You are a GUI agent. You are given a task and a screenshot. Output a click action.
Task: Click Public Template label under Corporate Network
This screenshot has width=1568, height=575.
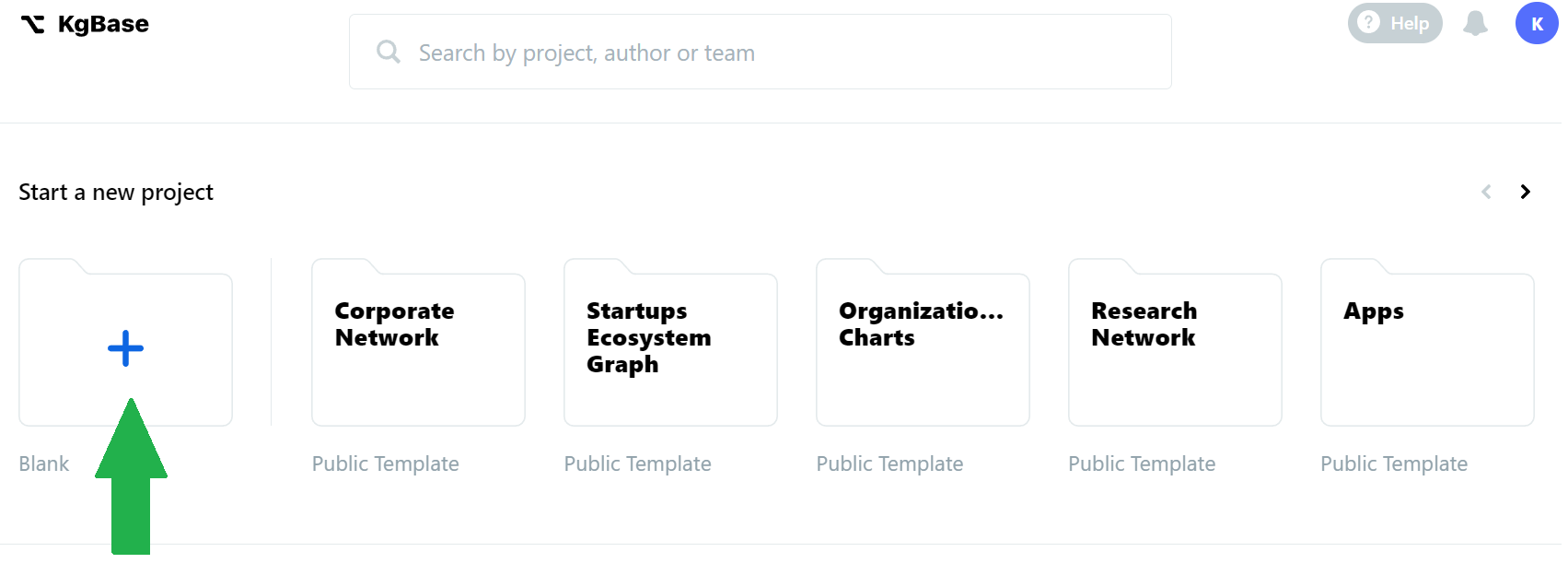[385, 464]
